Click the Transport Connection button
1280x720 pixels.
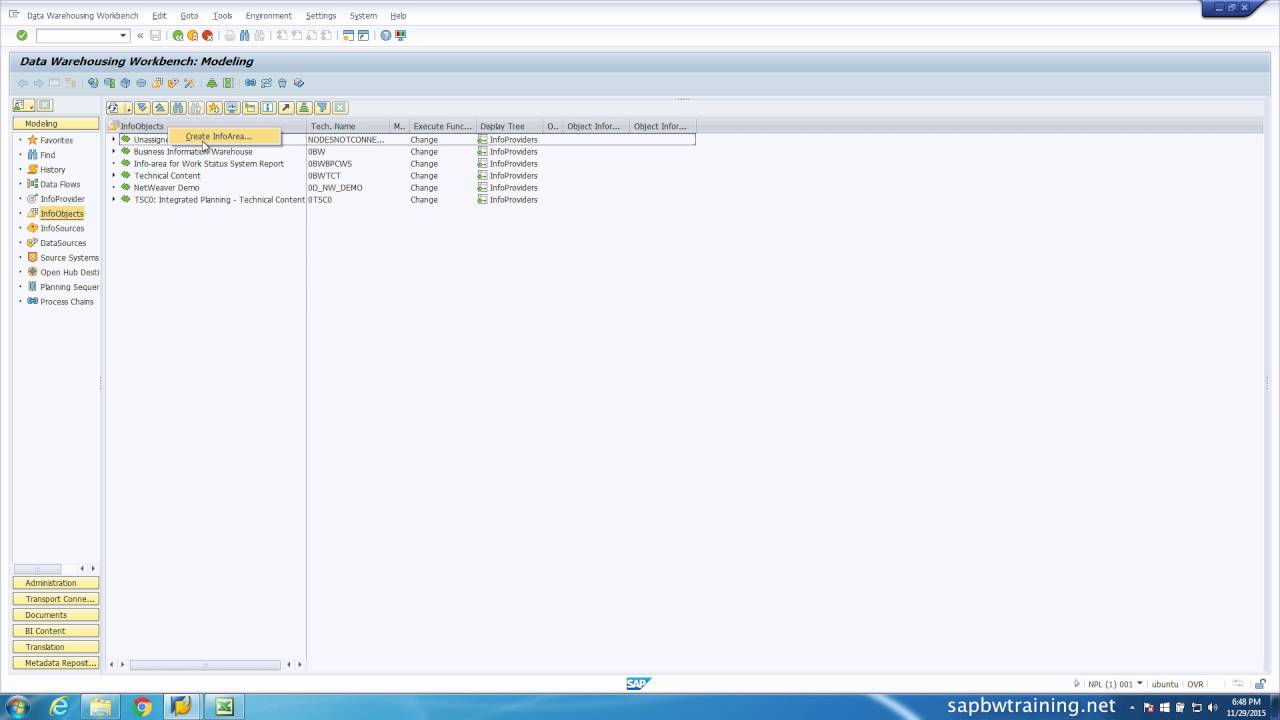(56, 599)
